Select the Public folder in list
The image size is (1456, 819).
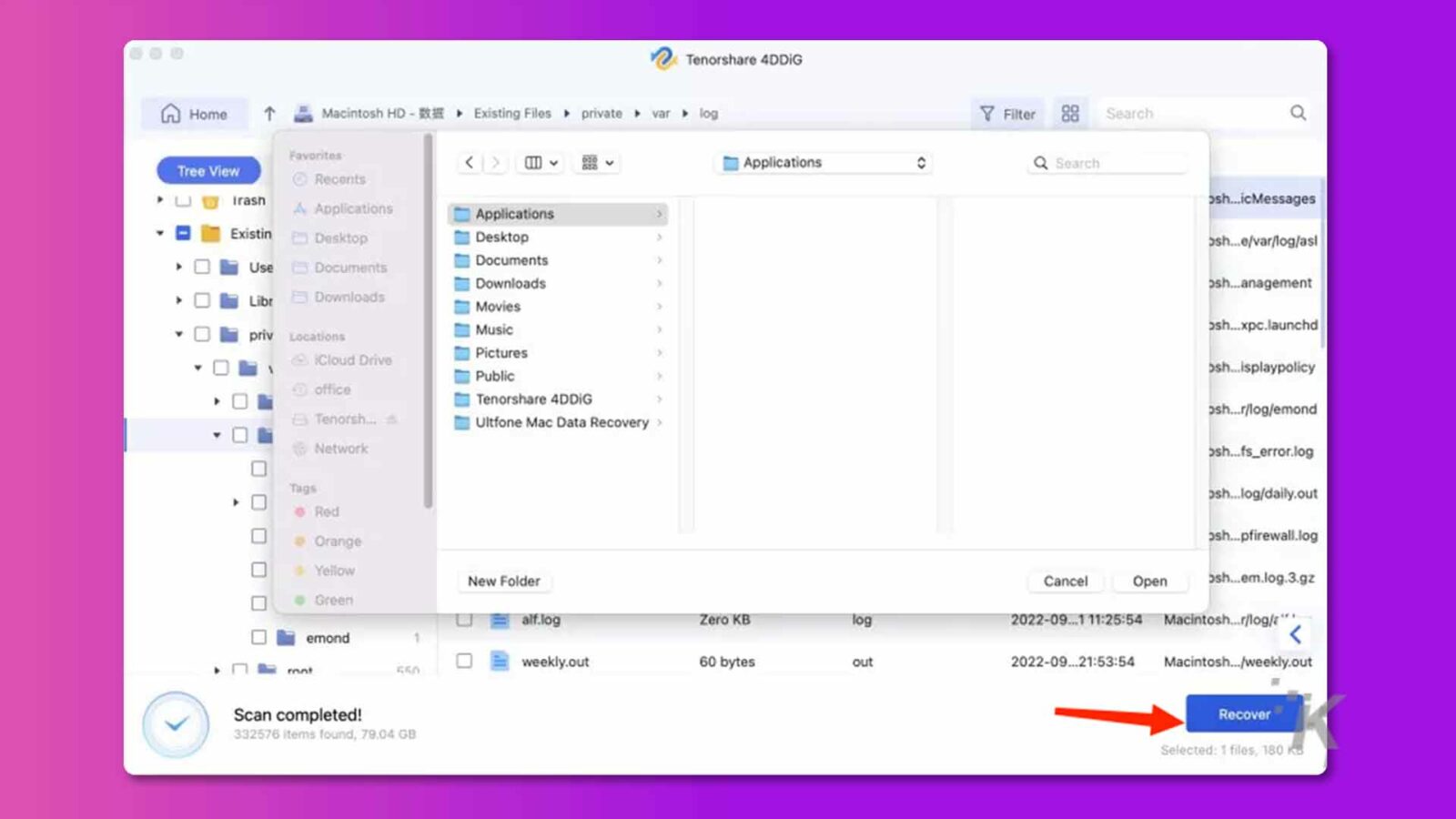[557, 376]
